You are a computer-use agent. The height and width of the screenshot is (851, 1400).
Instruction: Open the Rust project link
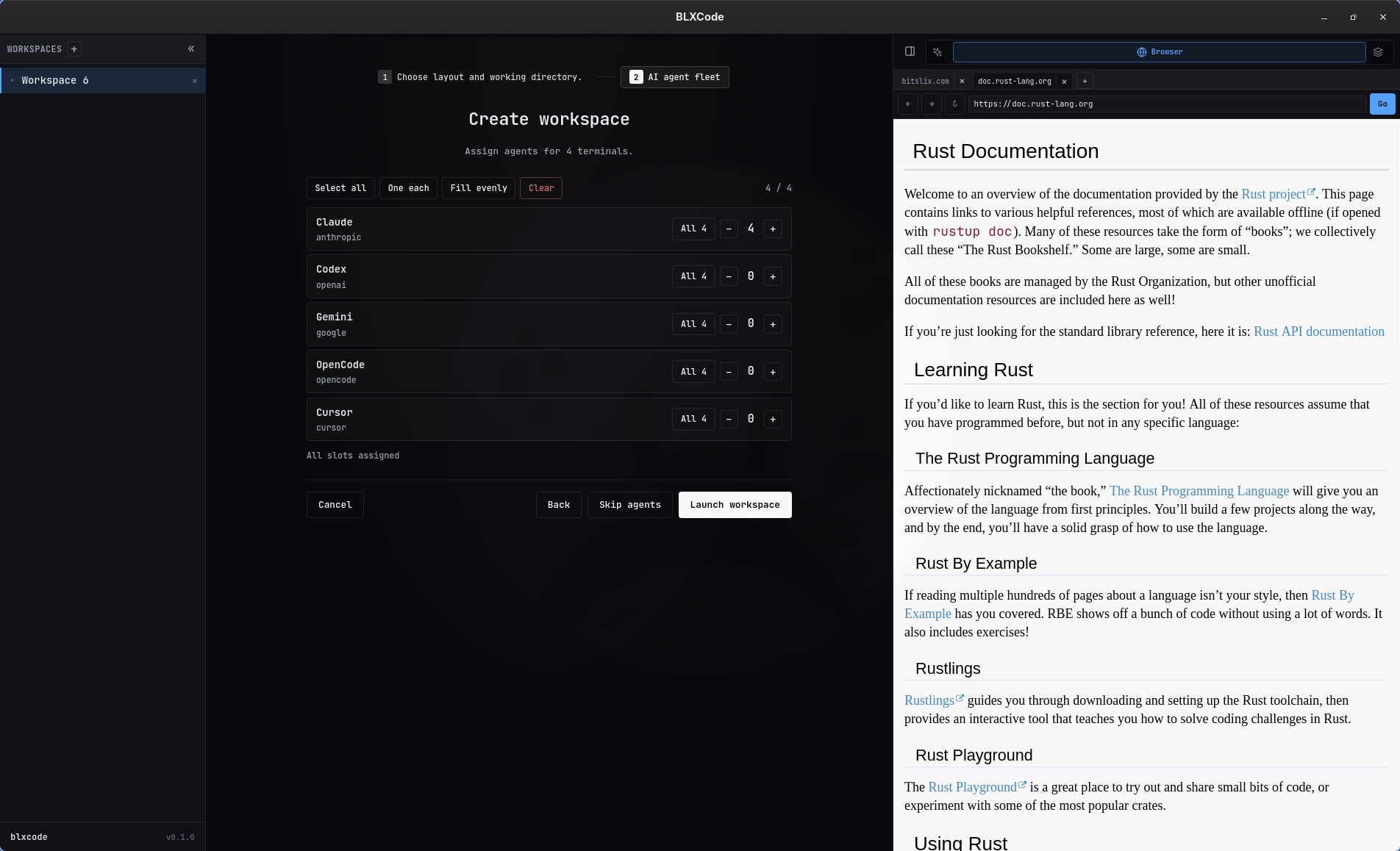pos(1278,194)
